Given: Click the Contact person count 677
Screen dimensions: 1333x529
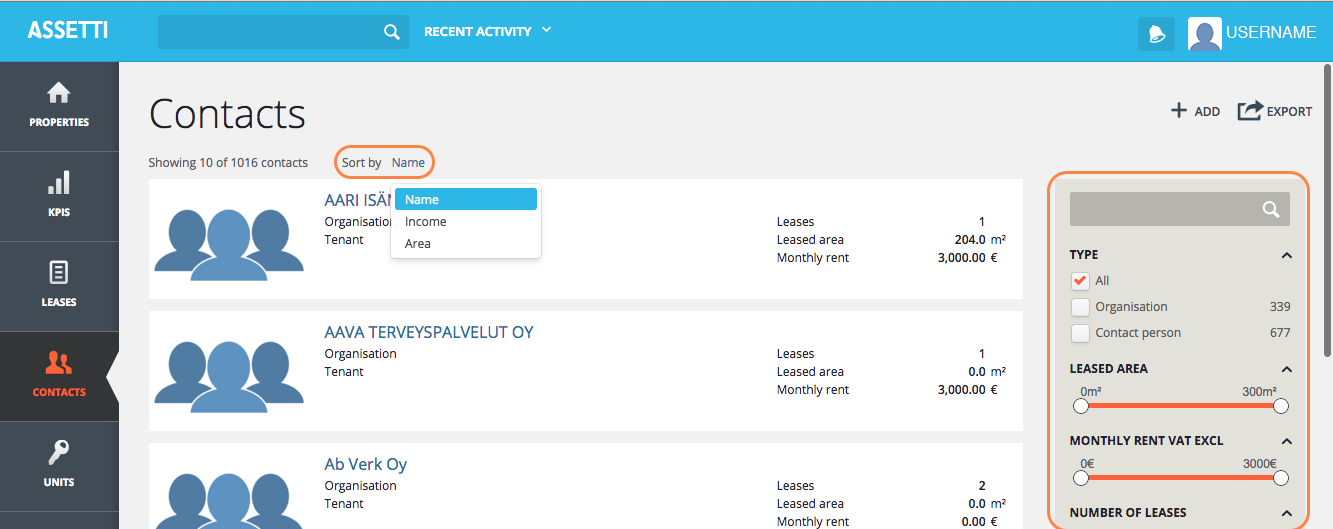Looking at the screenshot, I should point(1280,333).
